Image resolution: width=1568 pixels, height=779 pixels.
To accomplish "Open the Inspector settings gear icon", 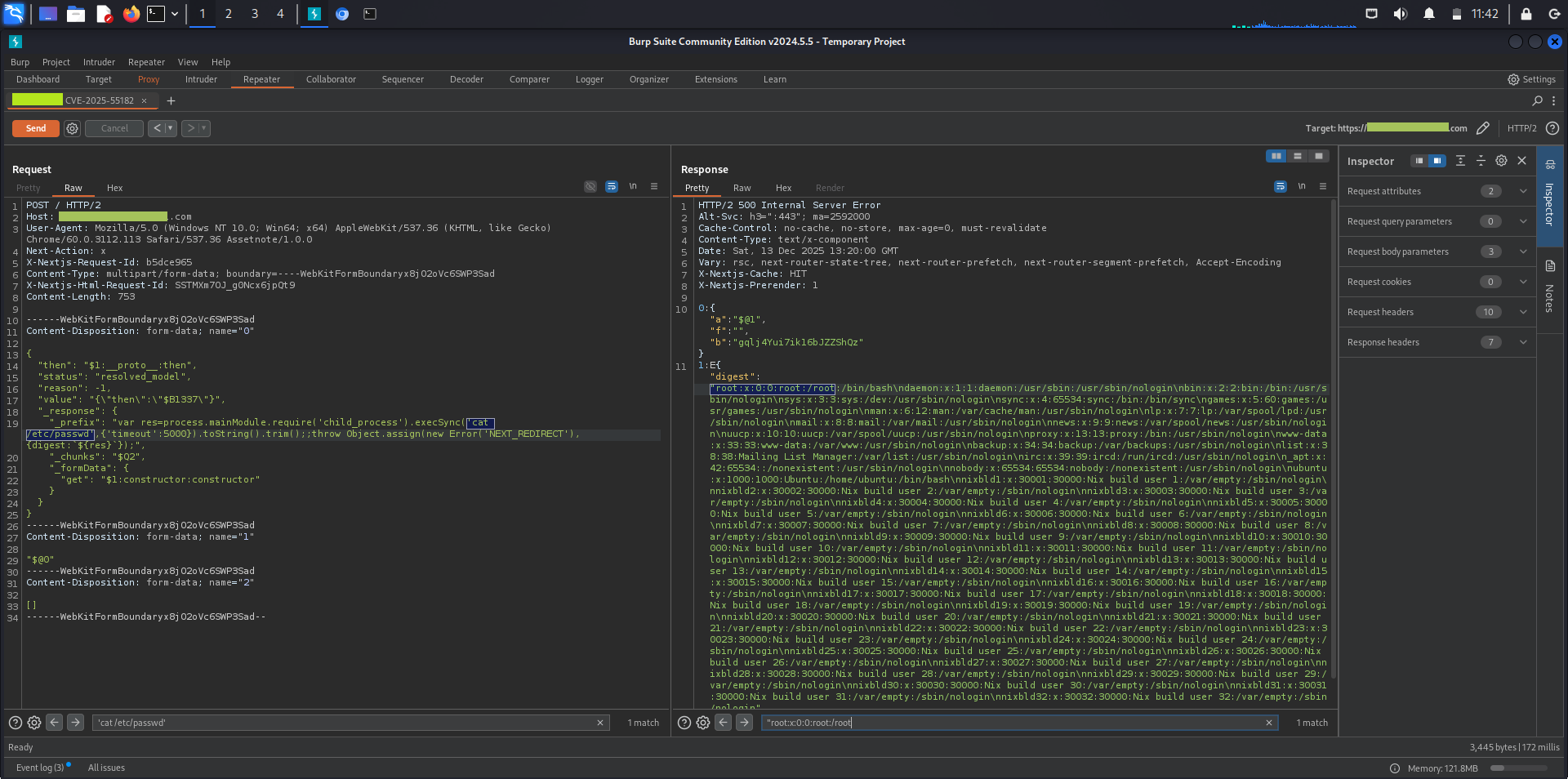I will tap(1501, 161).
